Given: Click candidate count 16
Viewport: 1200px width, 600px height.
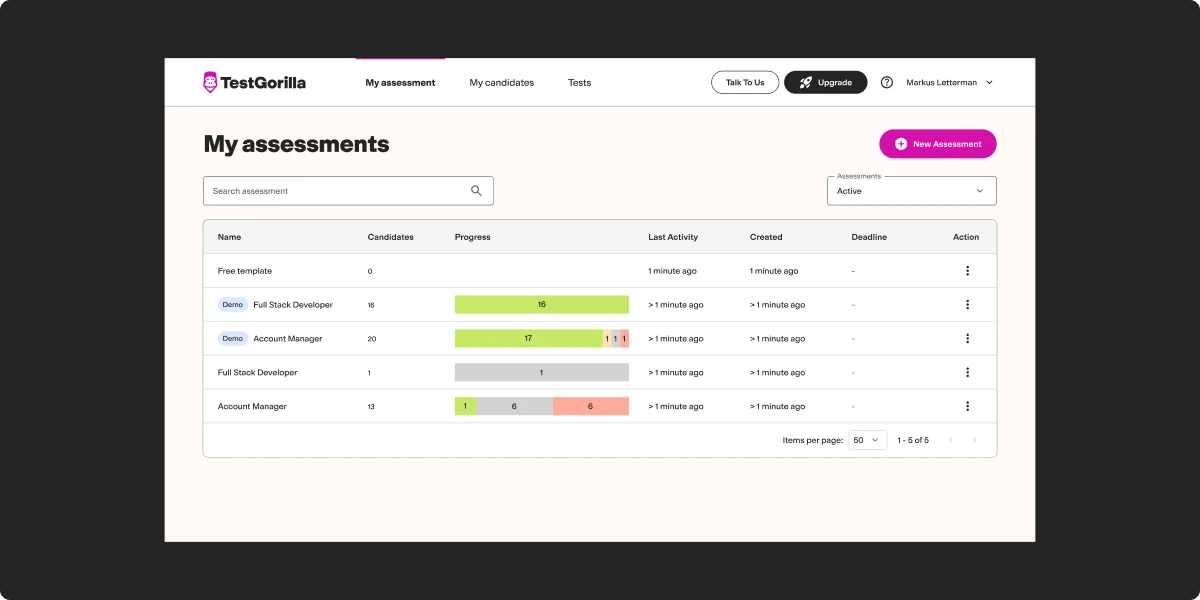Looking at the screenshot, I should tap(371, 305).
